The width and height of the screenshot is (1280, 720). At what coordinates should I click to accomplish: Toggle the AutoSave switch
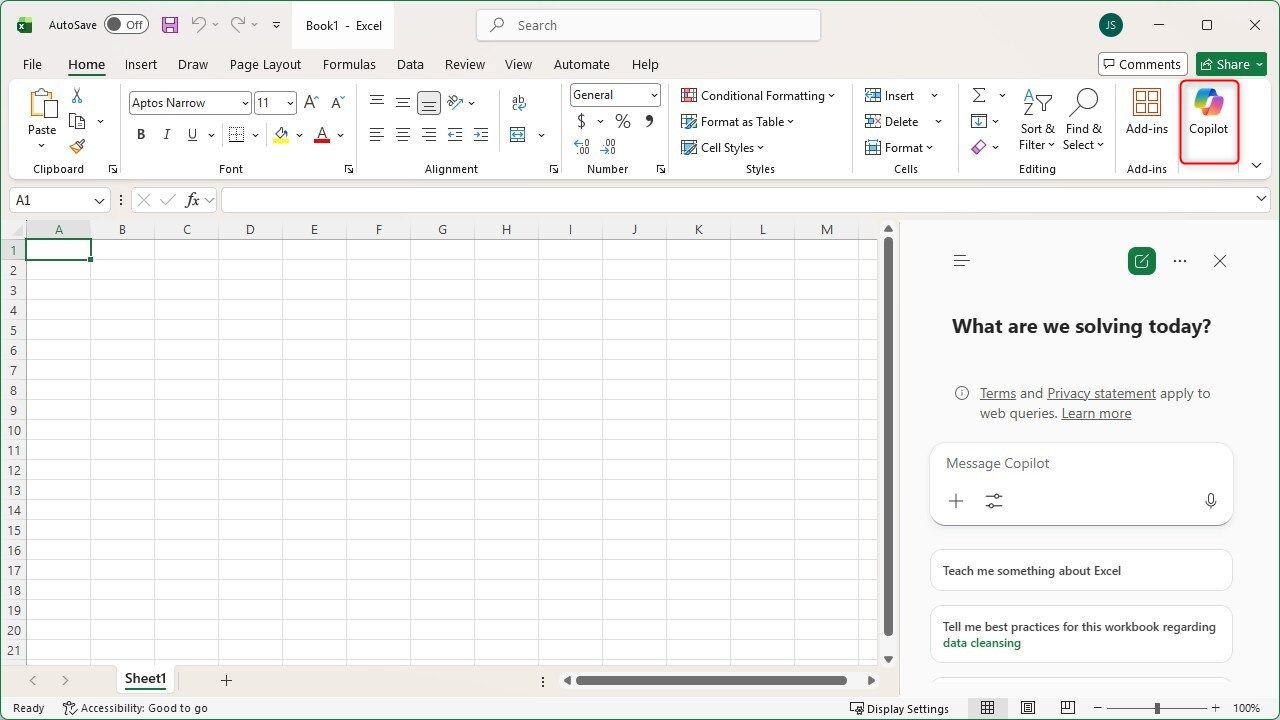pos(126,25)
